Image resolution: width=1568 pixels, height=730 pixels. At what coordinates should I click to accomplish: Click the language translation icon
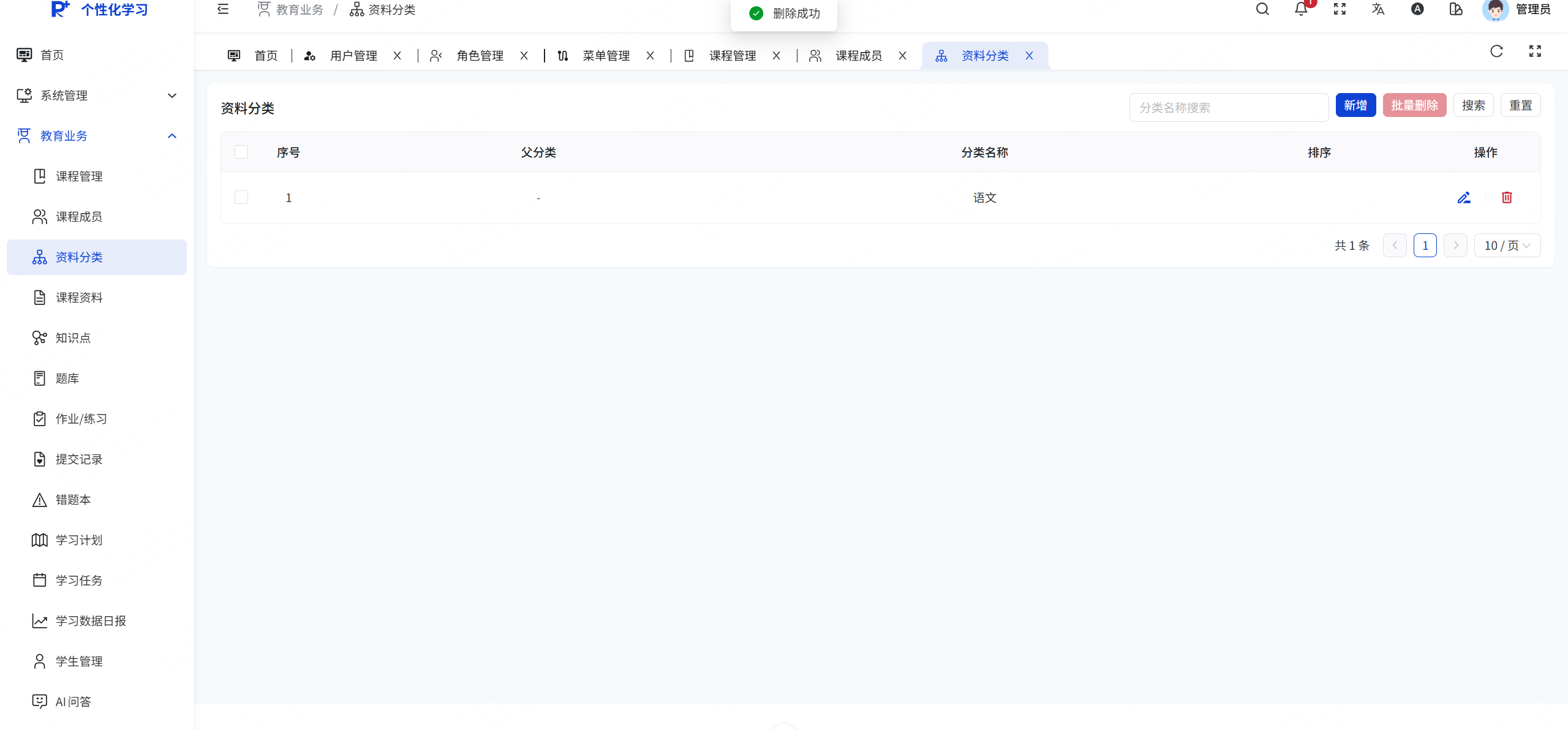pos(1378,9)
